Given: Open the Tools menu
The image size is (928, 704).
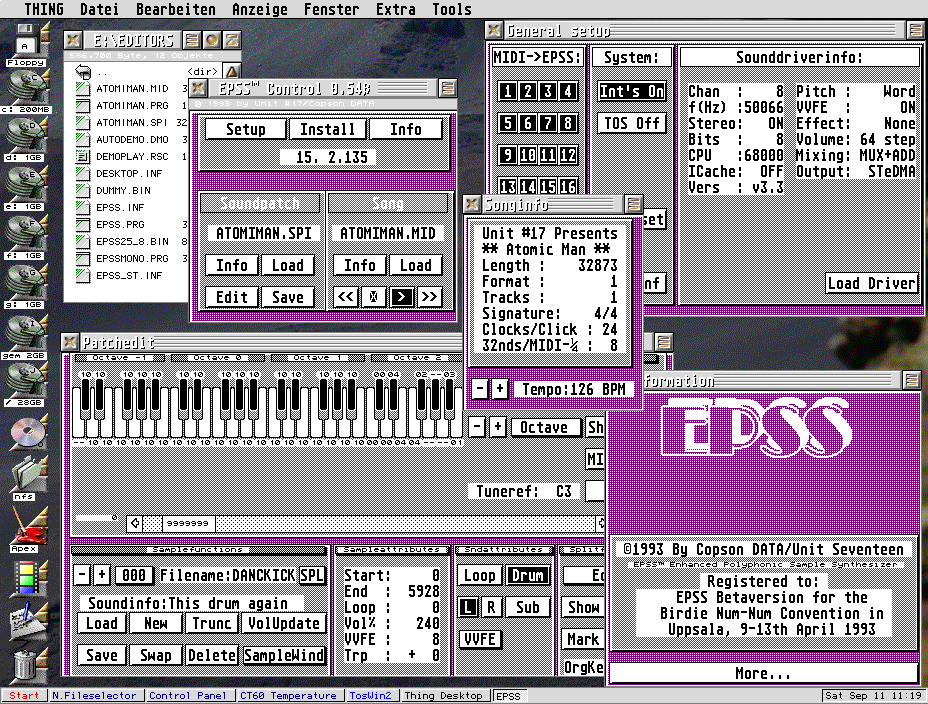Looking at the screenshot, I should [x=452, y=9].
